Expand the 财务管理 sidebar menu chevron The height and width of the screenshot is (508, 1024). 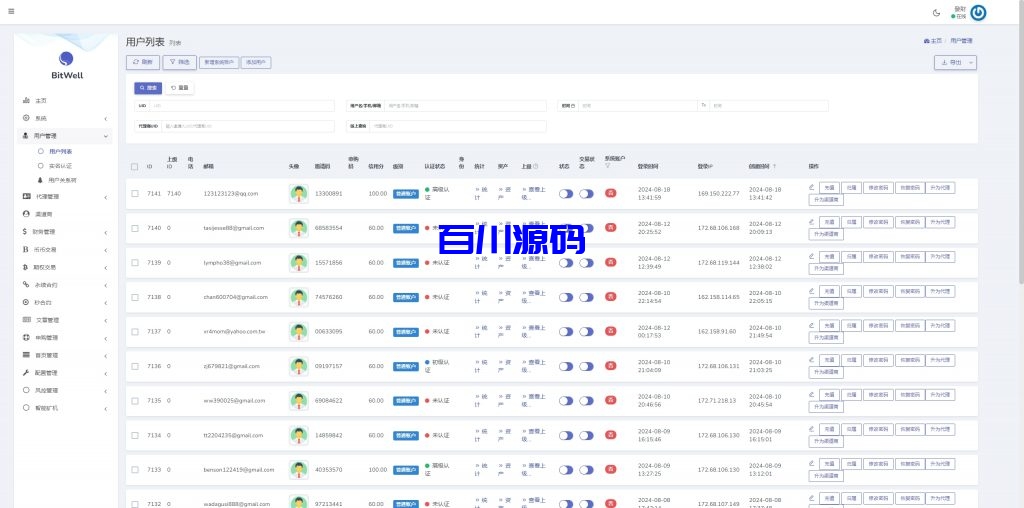(106, 232)
